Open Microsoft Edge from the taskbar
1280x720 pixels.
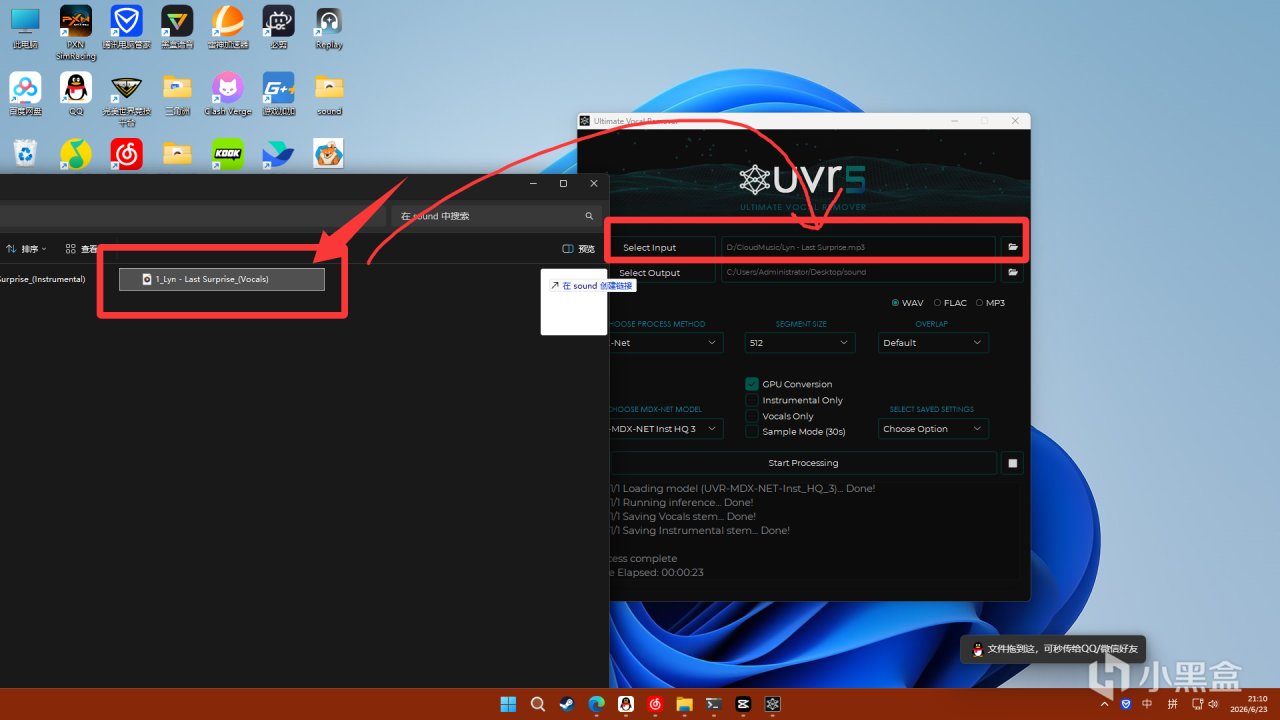click(596, 704)
